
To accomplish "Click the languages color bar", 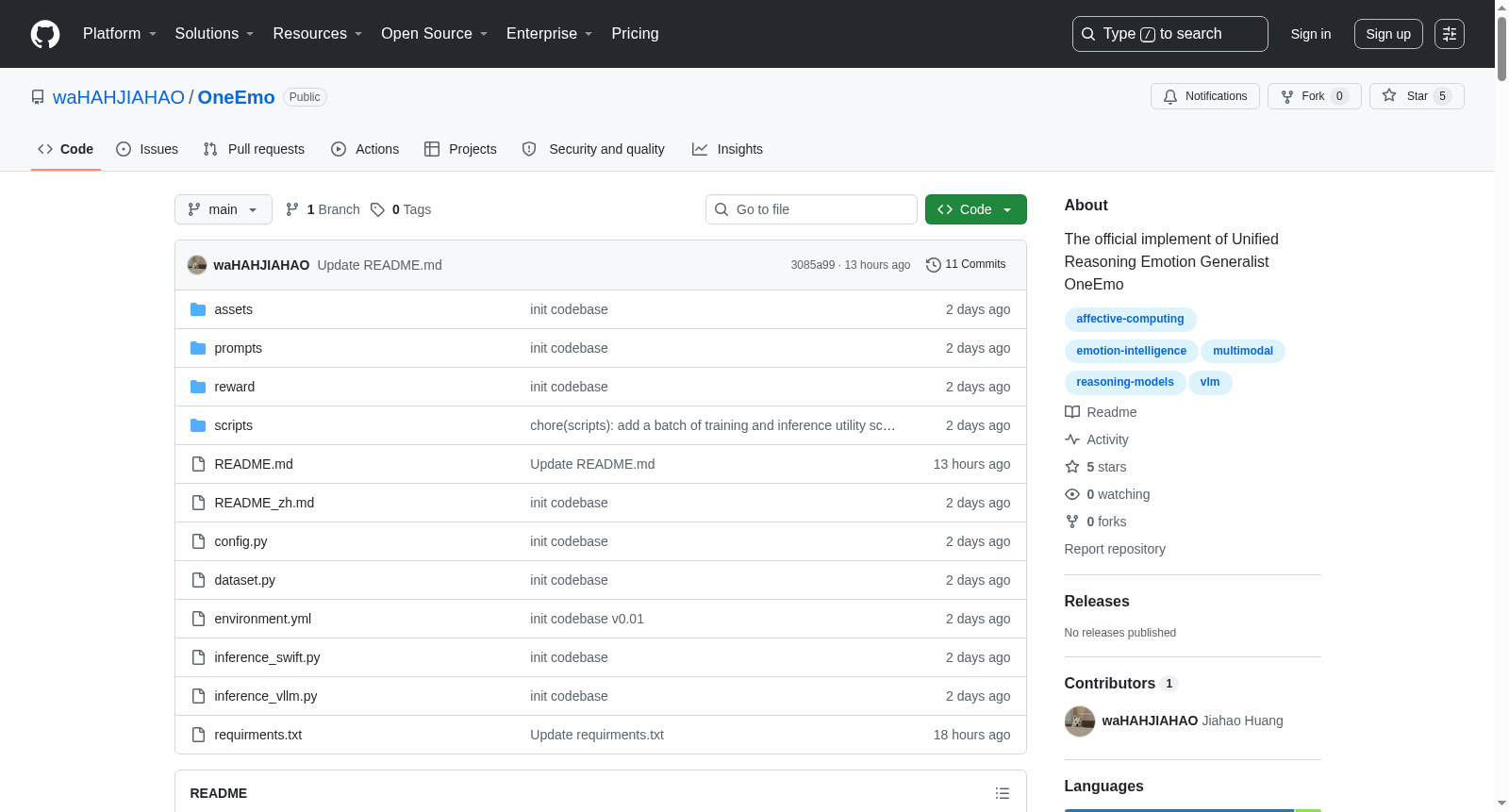I will (x=1193, y=810).
